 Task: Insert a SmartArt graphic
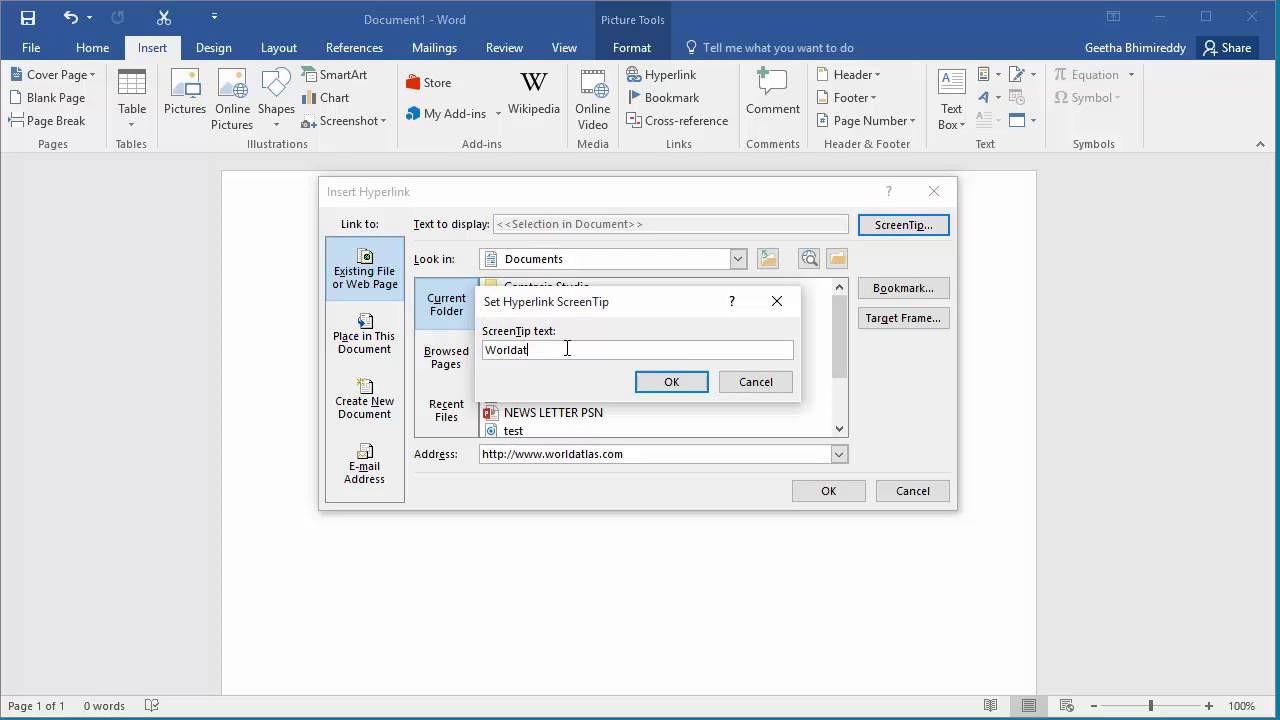pyautogui.click(x=335, y=75)
